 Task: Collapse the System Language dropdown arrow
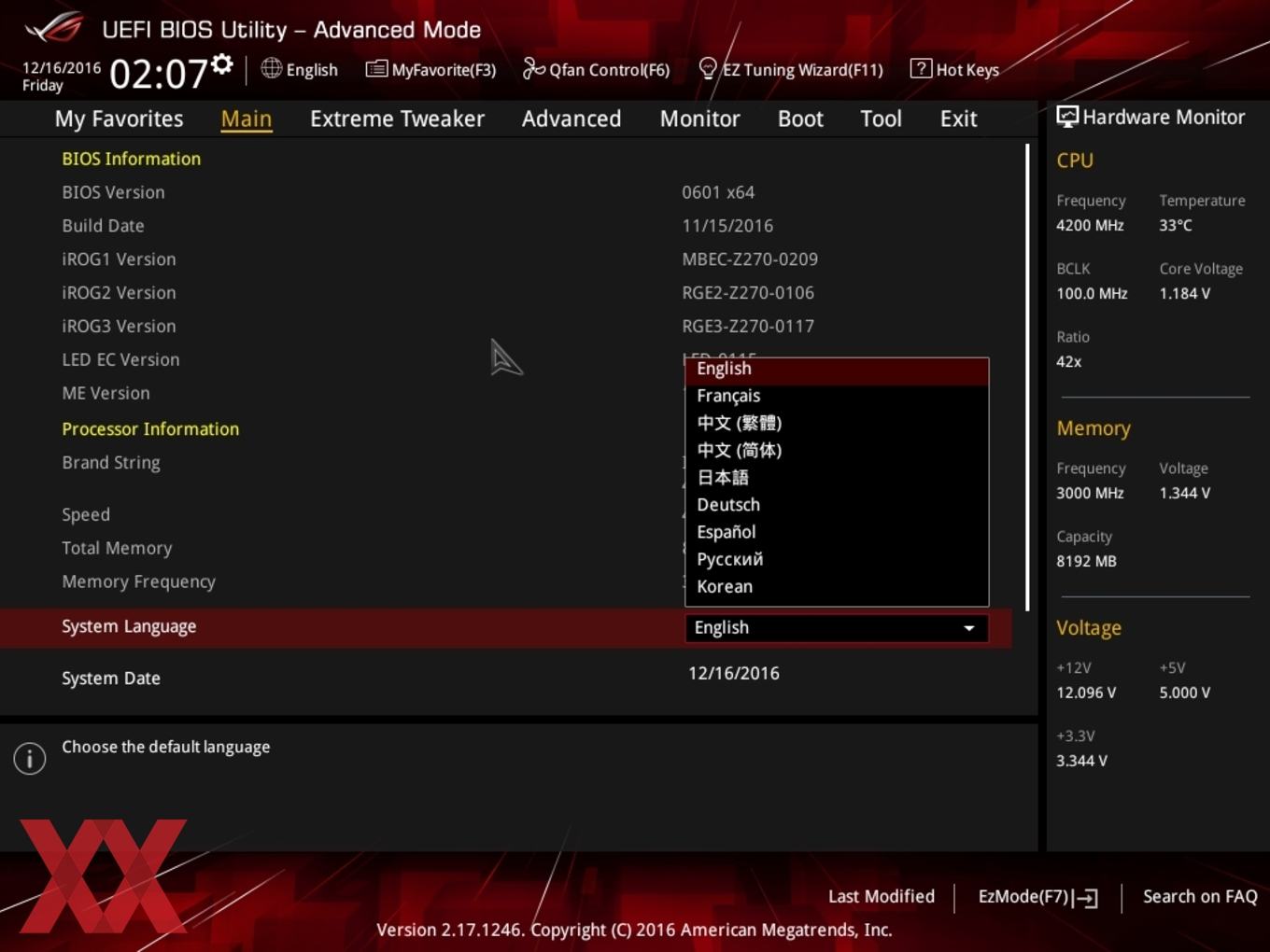(969, 628)
